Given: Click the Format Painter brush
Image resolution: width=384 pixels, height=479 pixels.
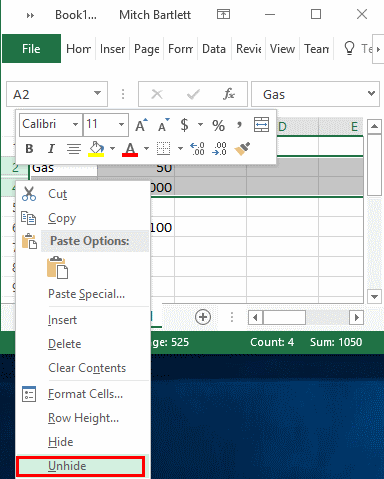Looking at the screenshot, I should [x=242, y=149].
